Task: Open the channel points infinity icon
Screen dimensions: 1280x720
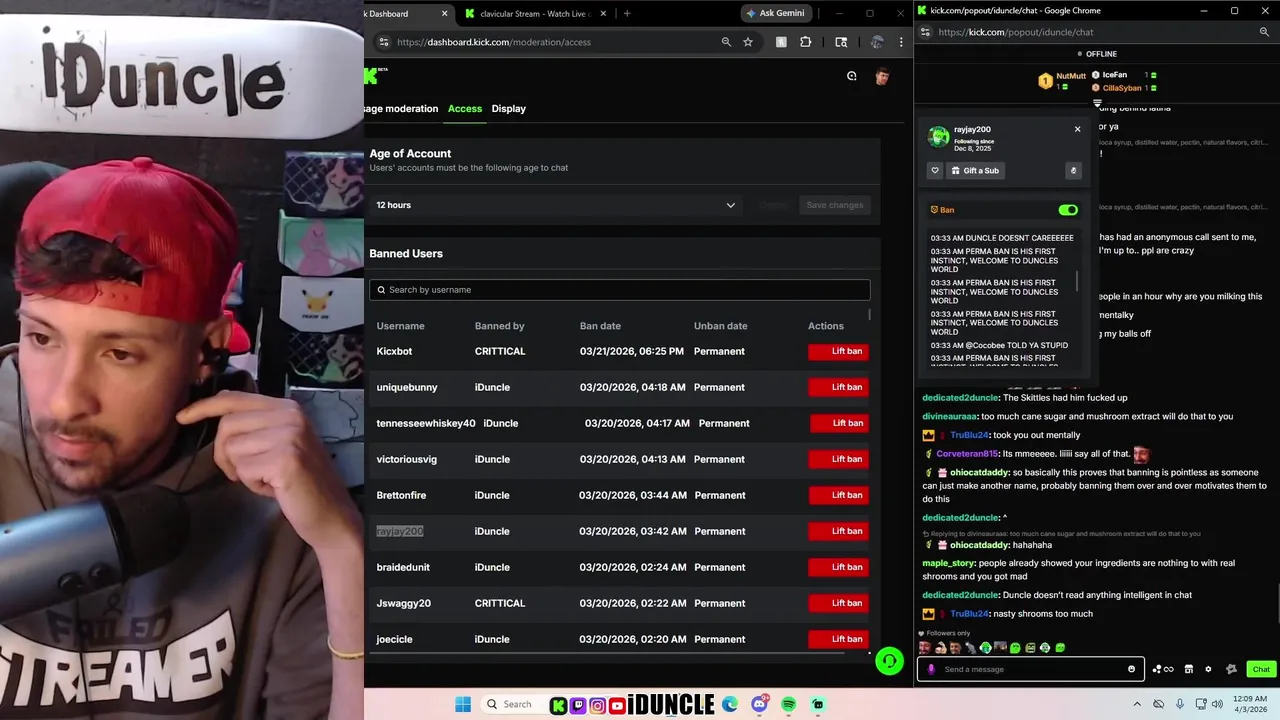Action: [x=1163, y=669]
